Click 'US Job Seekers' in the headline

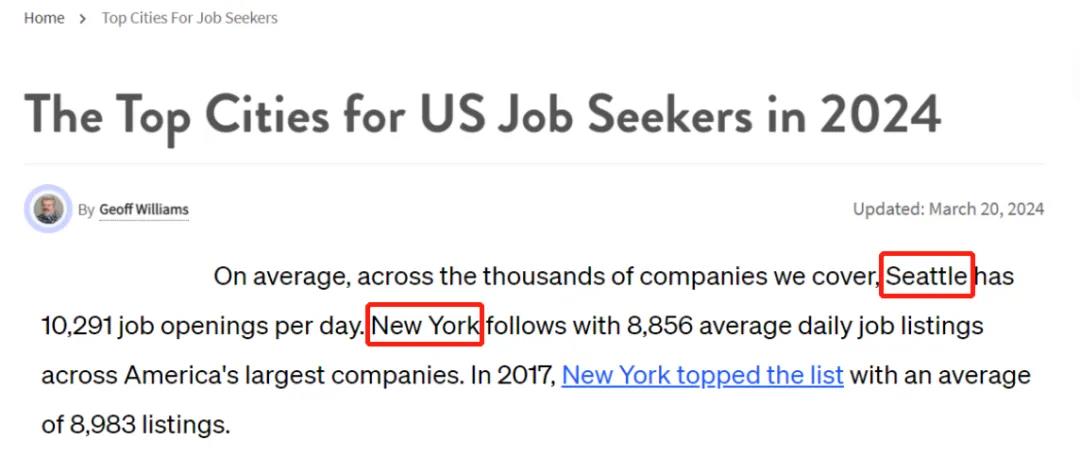coord(585,115)
